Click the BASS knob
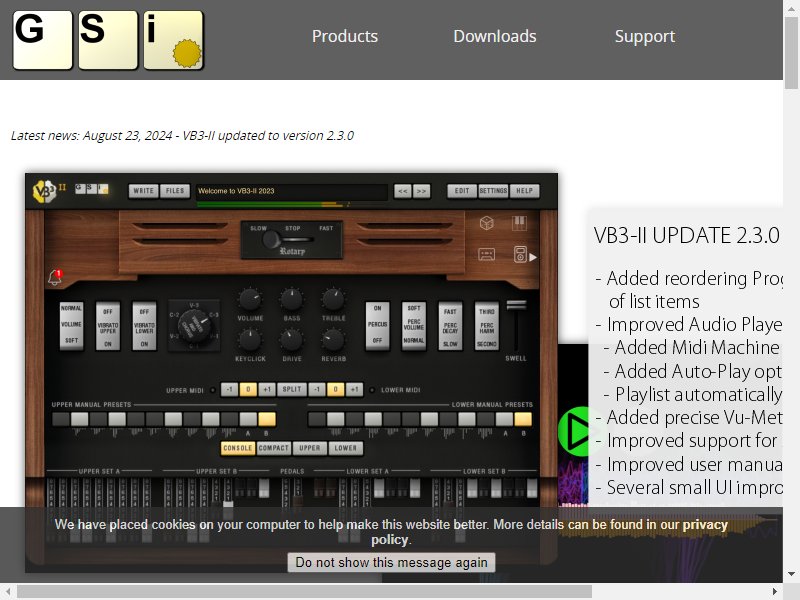800x600 pixels. (292, 299)
